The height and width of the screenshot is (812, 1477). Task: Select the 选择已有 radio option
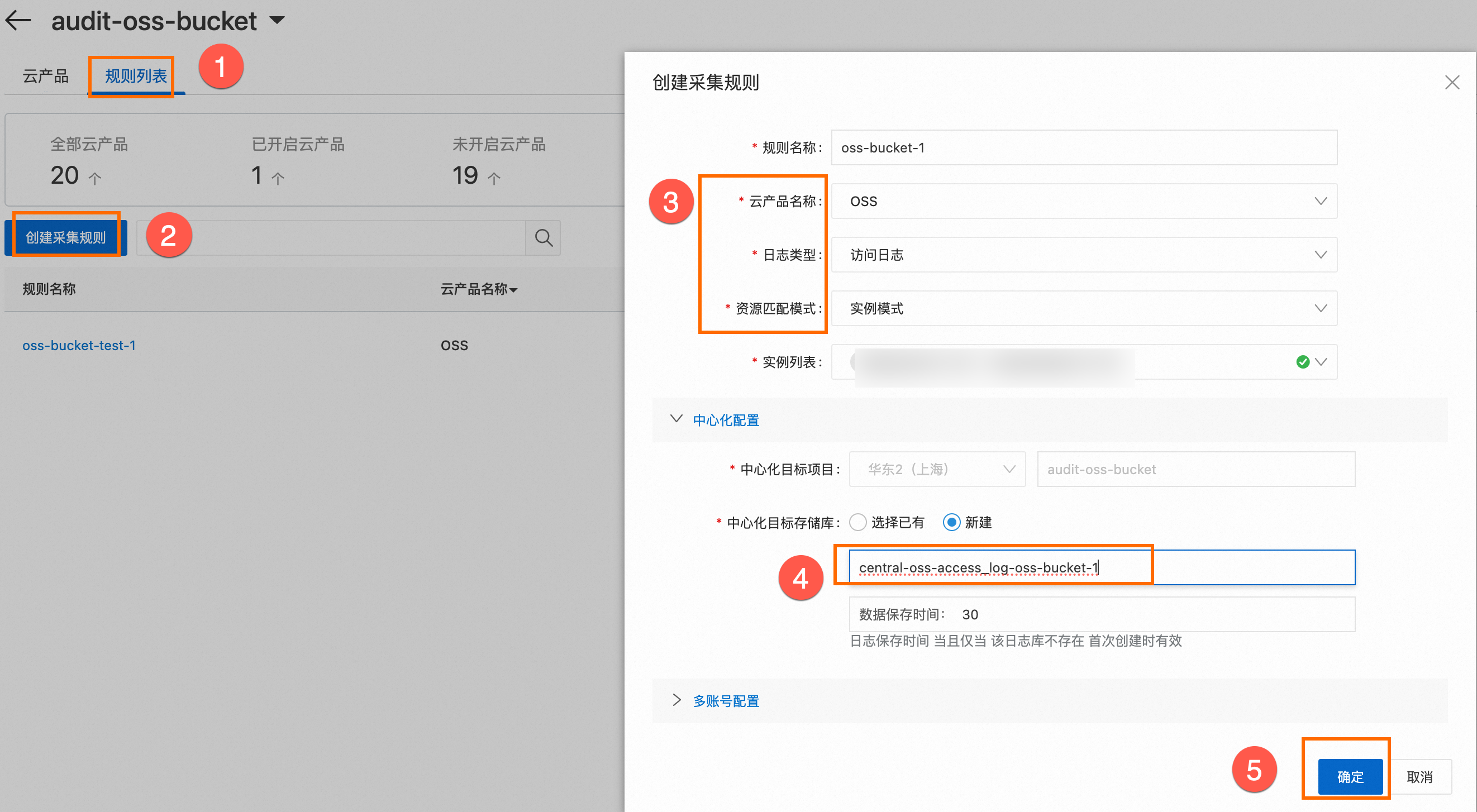[x=857, y=522]
